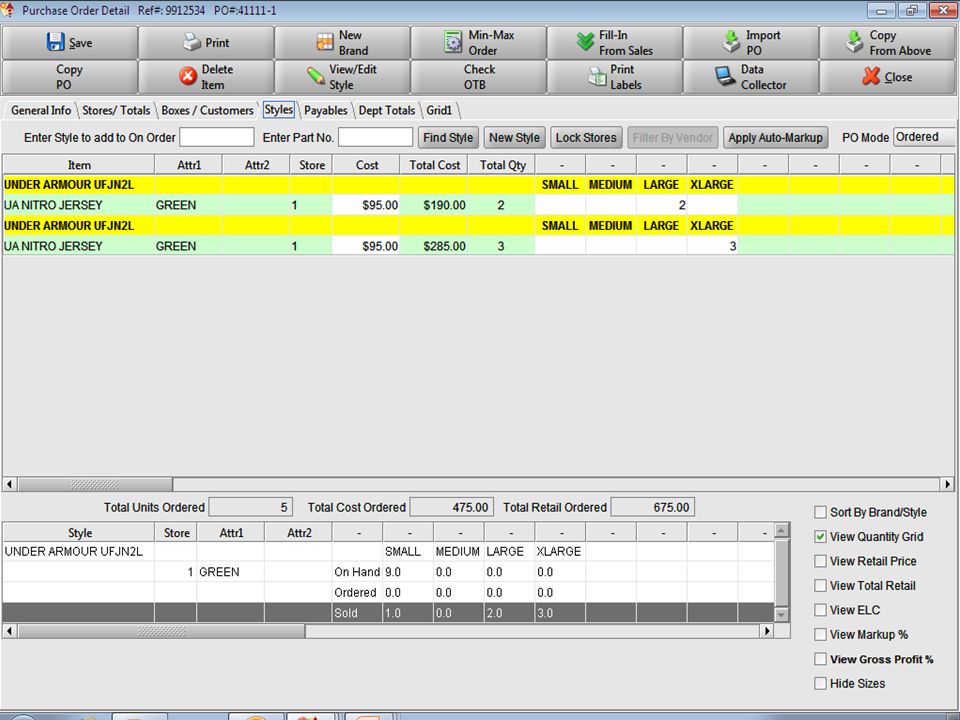Image resolution: width=960 pixels, height=720 pixels.
Task: Click the Total Qty column header
Action: [x=502, y=165]
